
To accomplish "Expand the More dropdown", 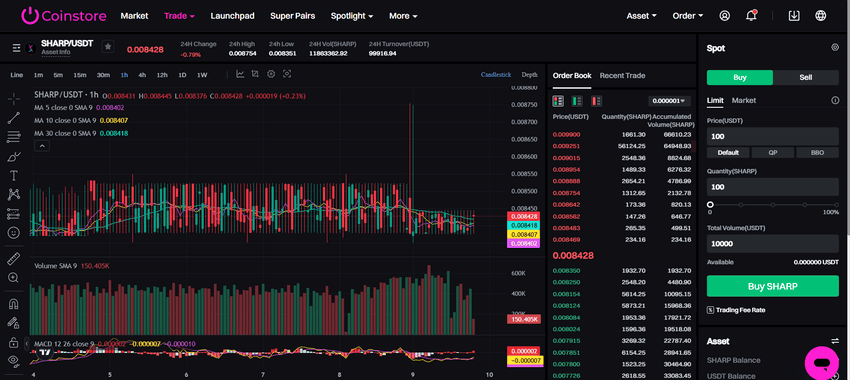I will 403,16.
